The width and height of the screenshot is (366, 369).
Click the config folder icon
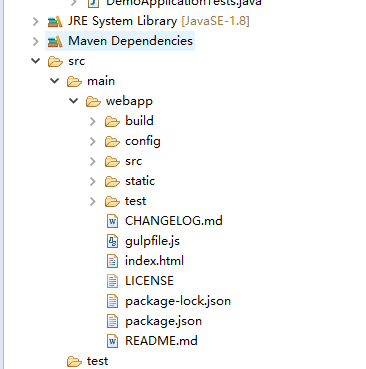tap(112, 142)
